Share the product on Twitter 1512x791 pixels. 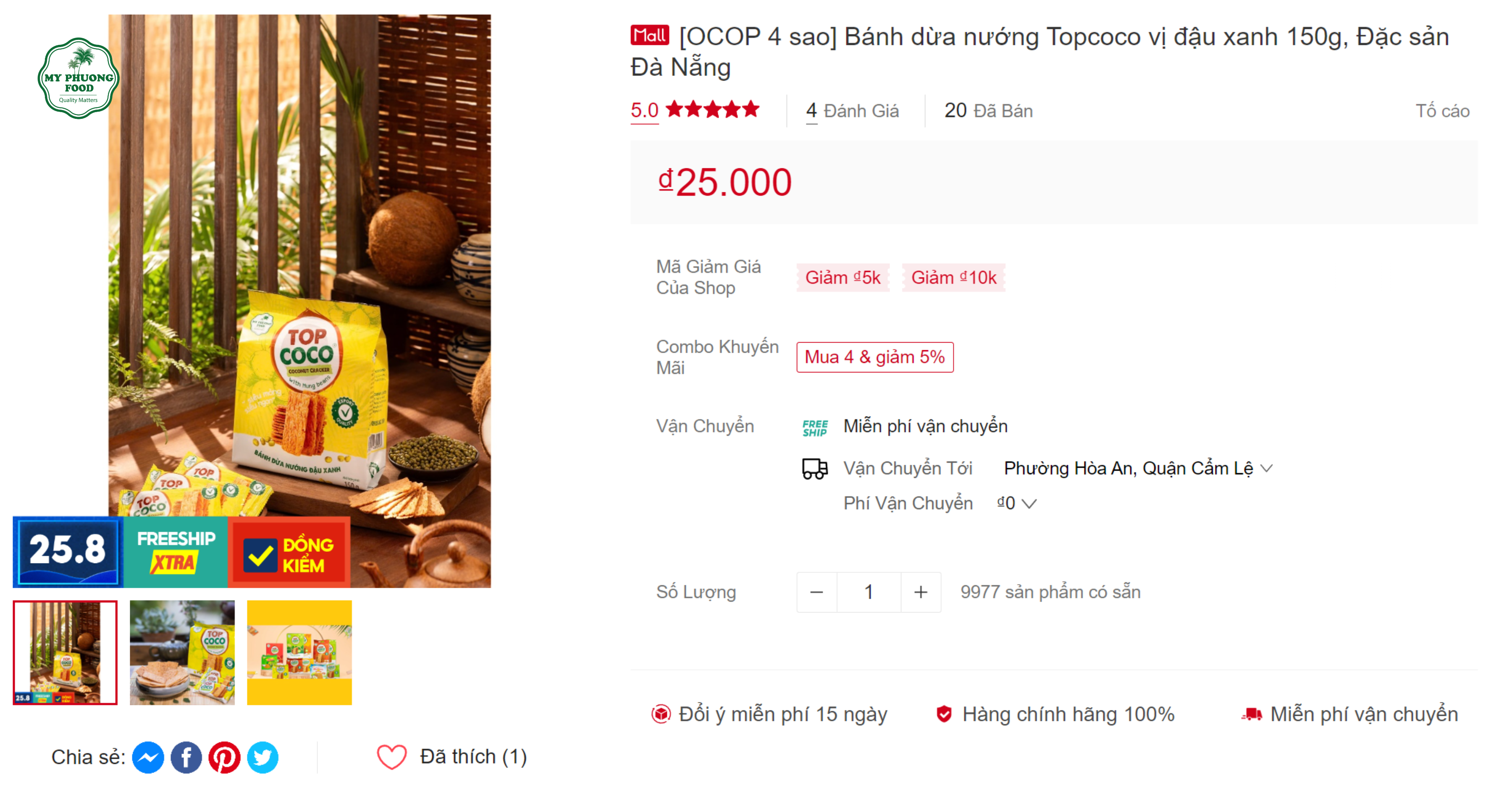tap(263, 757)
